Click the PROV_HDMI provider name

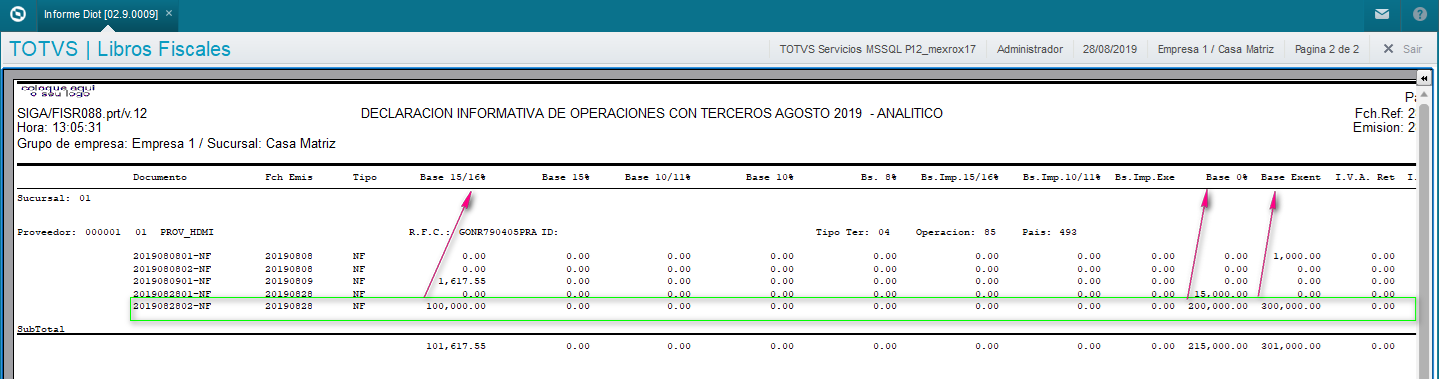[x=187, y=232]
